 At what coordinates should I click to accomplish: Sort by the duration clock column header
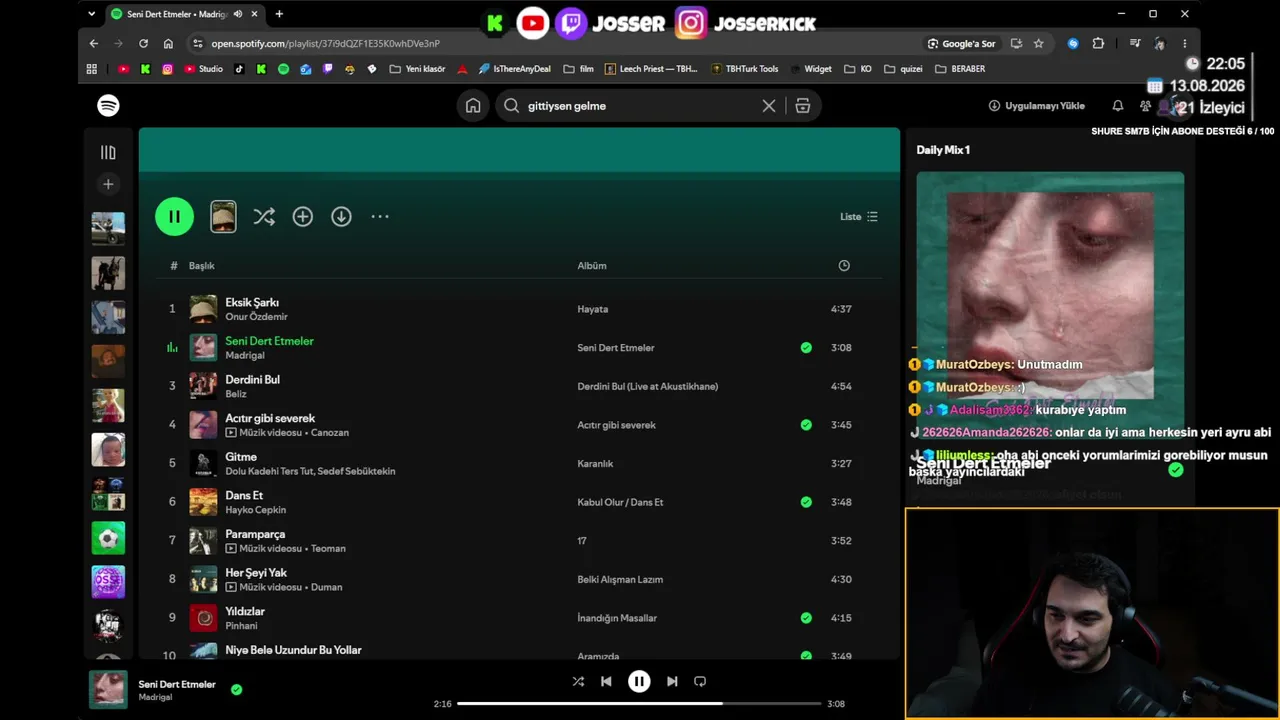(x=844, y=266)
